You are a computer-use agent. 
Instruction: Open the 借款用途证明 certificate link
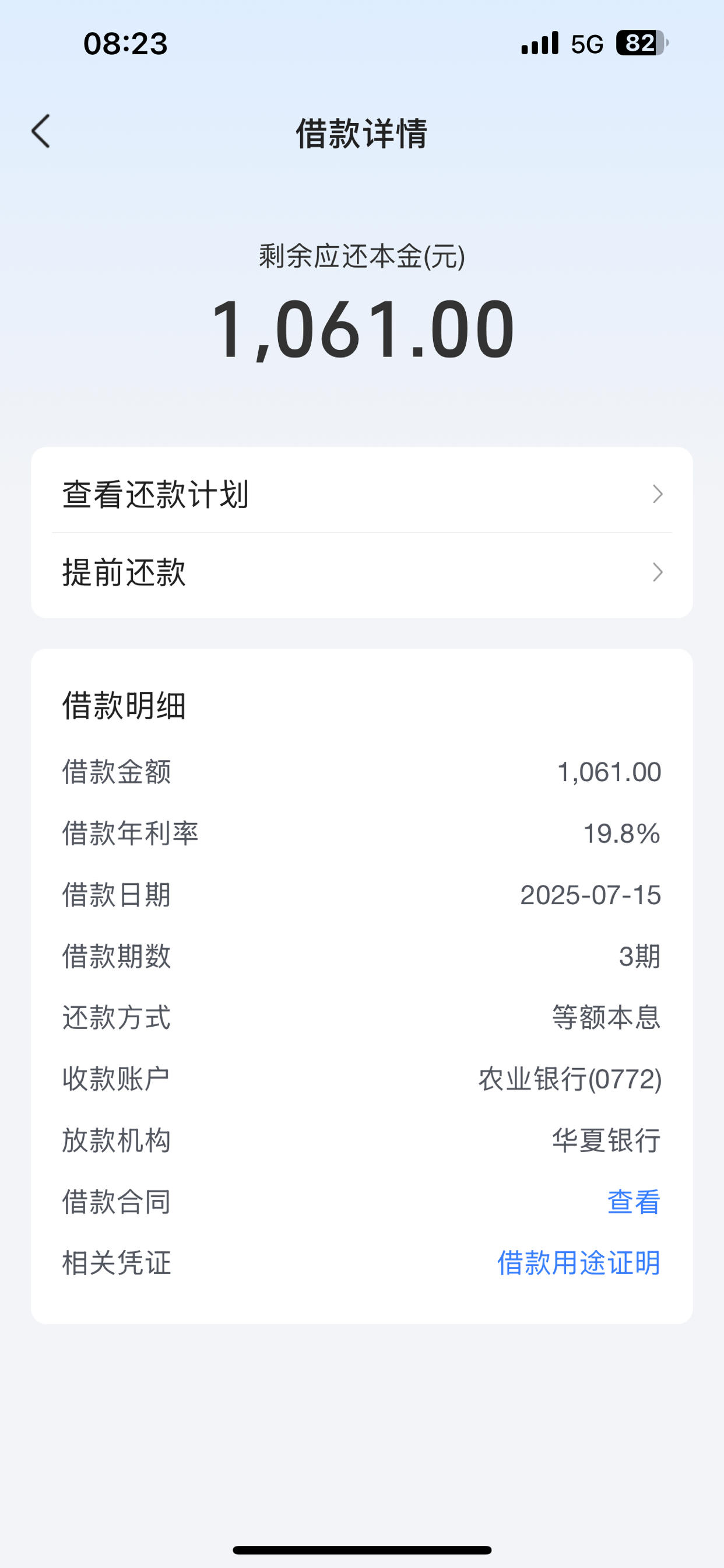[x=579, y=1263]
